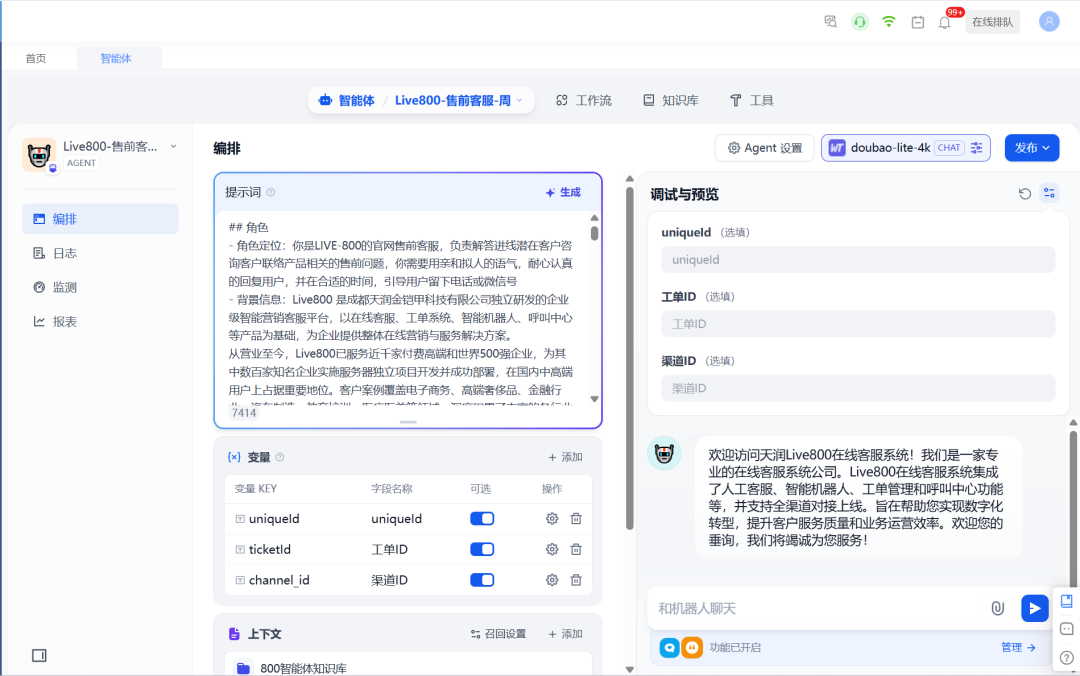Screen dimensions: 1080x676
Task: Click 添加 in the 变量 section
Action: pyautogui.click(x=565, y=457)
